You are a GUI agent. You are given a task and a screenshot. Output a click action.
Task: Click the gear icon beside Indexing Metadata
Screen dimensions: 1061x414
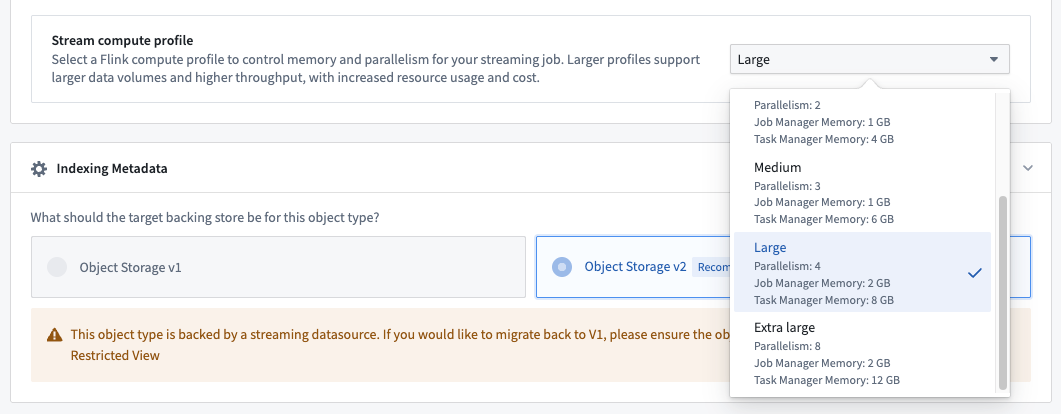39,169
